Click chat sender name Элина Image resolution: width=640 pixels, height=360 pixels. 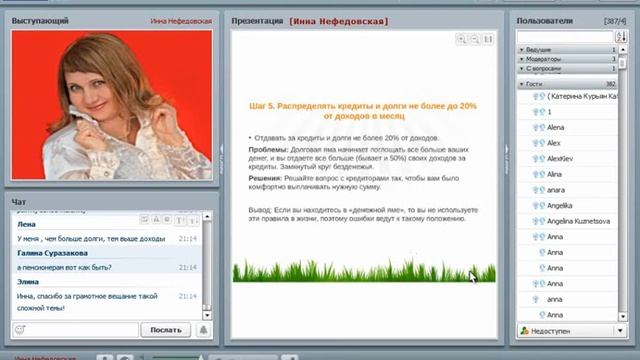point(28,282)
